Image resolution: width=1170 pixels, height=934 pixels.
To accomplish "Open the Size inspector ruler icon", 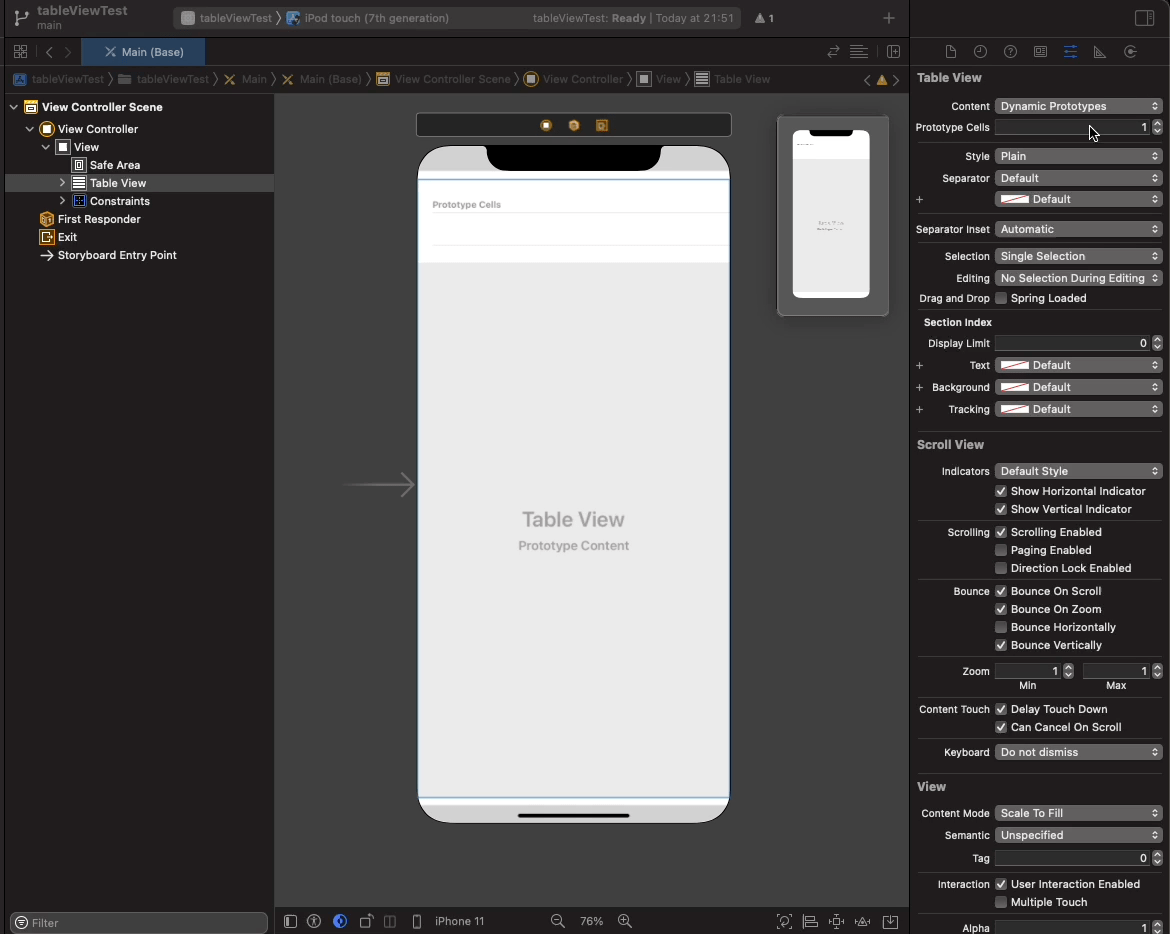I will coord(1100,51).
